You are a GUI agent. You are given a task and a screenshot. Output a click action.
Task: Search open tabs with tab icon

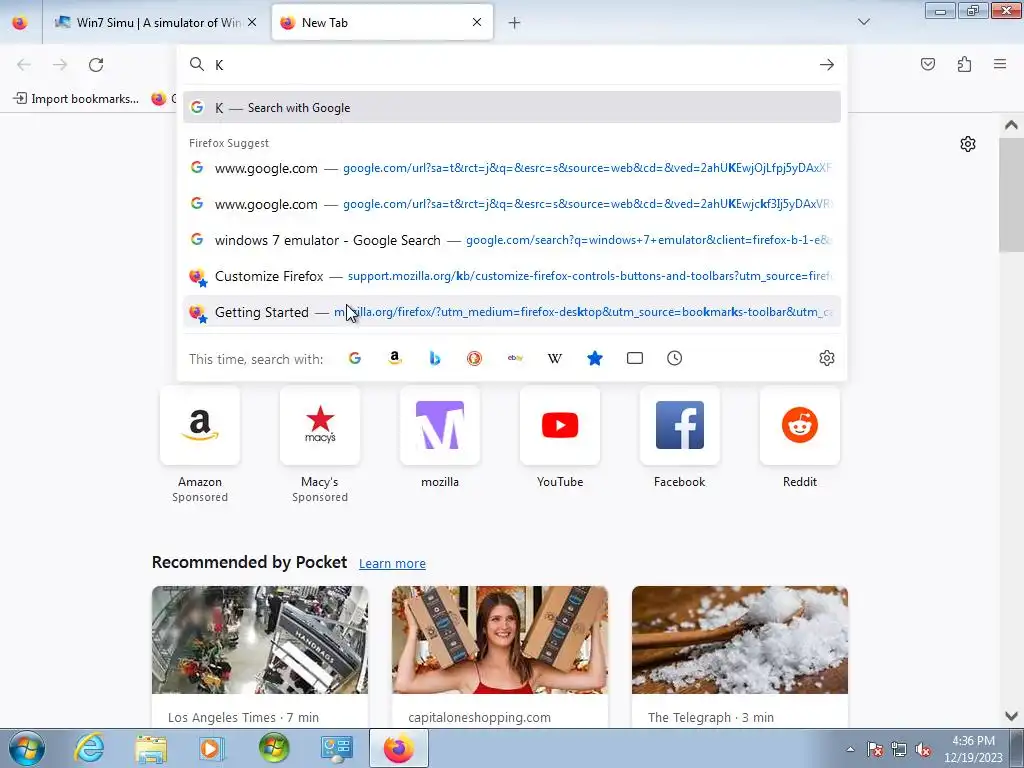[x=634, y=358]
